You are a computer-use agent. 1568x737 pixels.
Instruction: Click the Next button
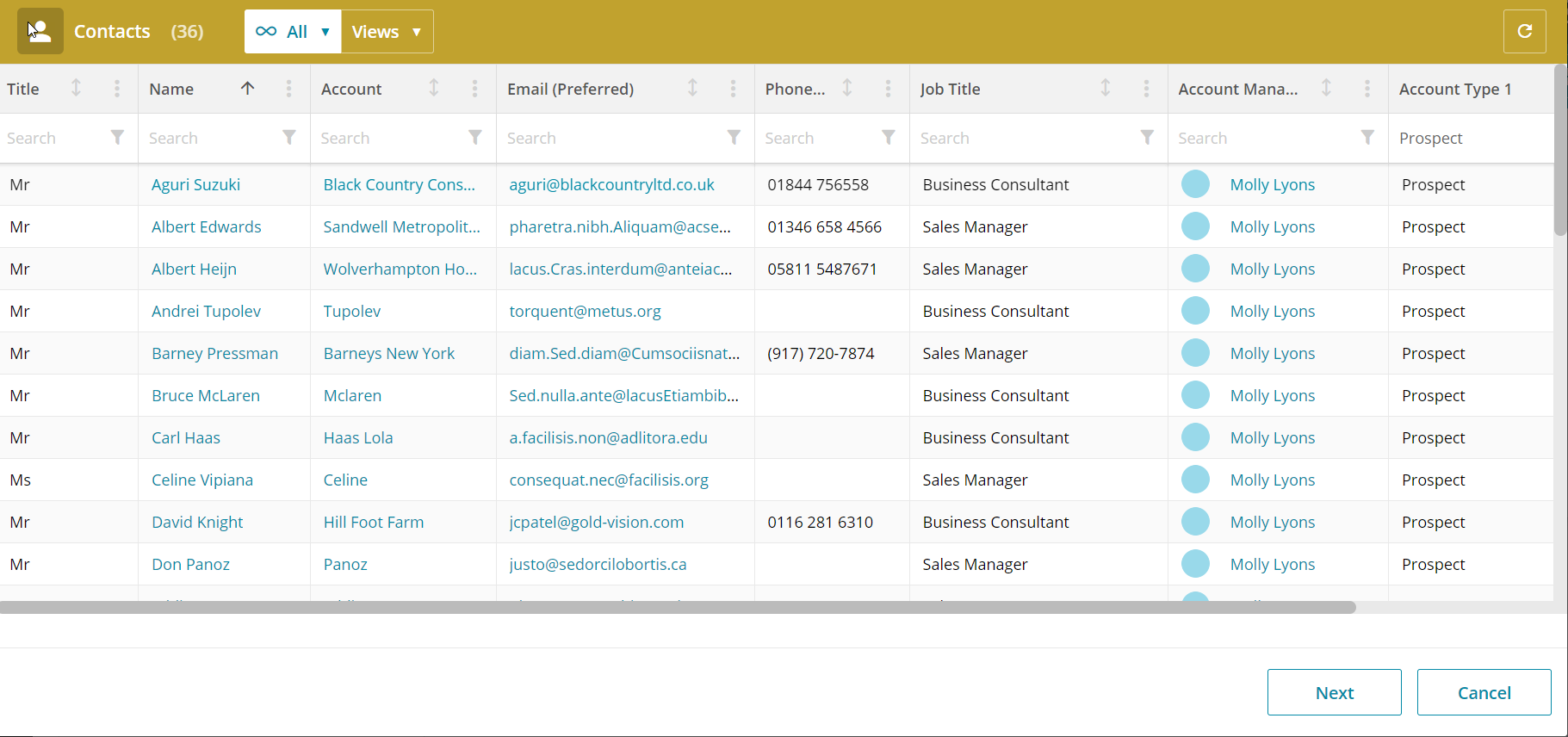pos(1334,692)
